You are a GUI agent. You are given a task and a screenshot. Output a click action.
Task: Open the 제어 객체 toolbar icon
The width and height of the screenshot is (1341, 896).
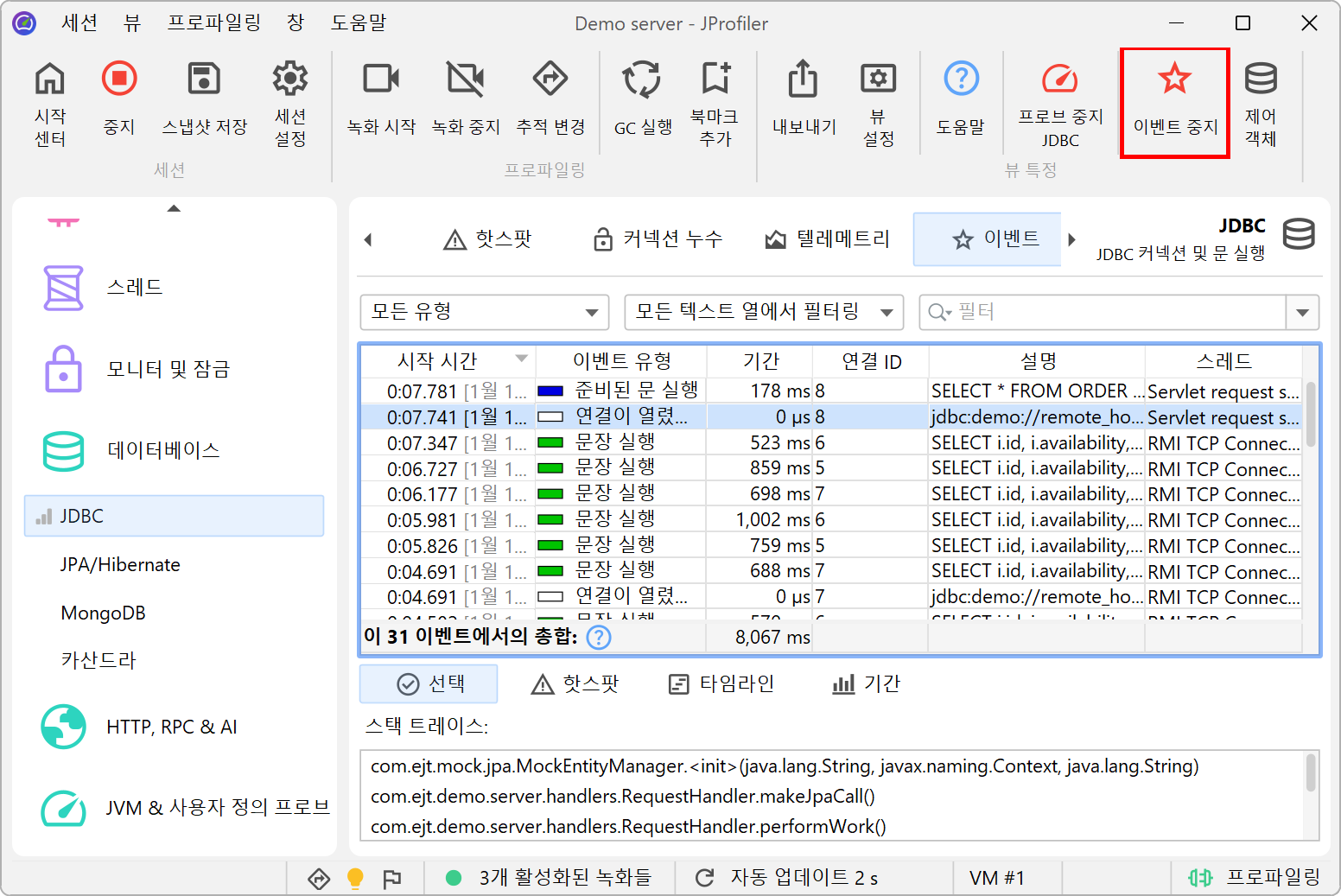(x=1260, y=79)
